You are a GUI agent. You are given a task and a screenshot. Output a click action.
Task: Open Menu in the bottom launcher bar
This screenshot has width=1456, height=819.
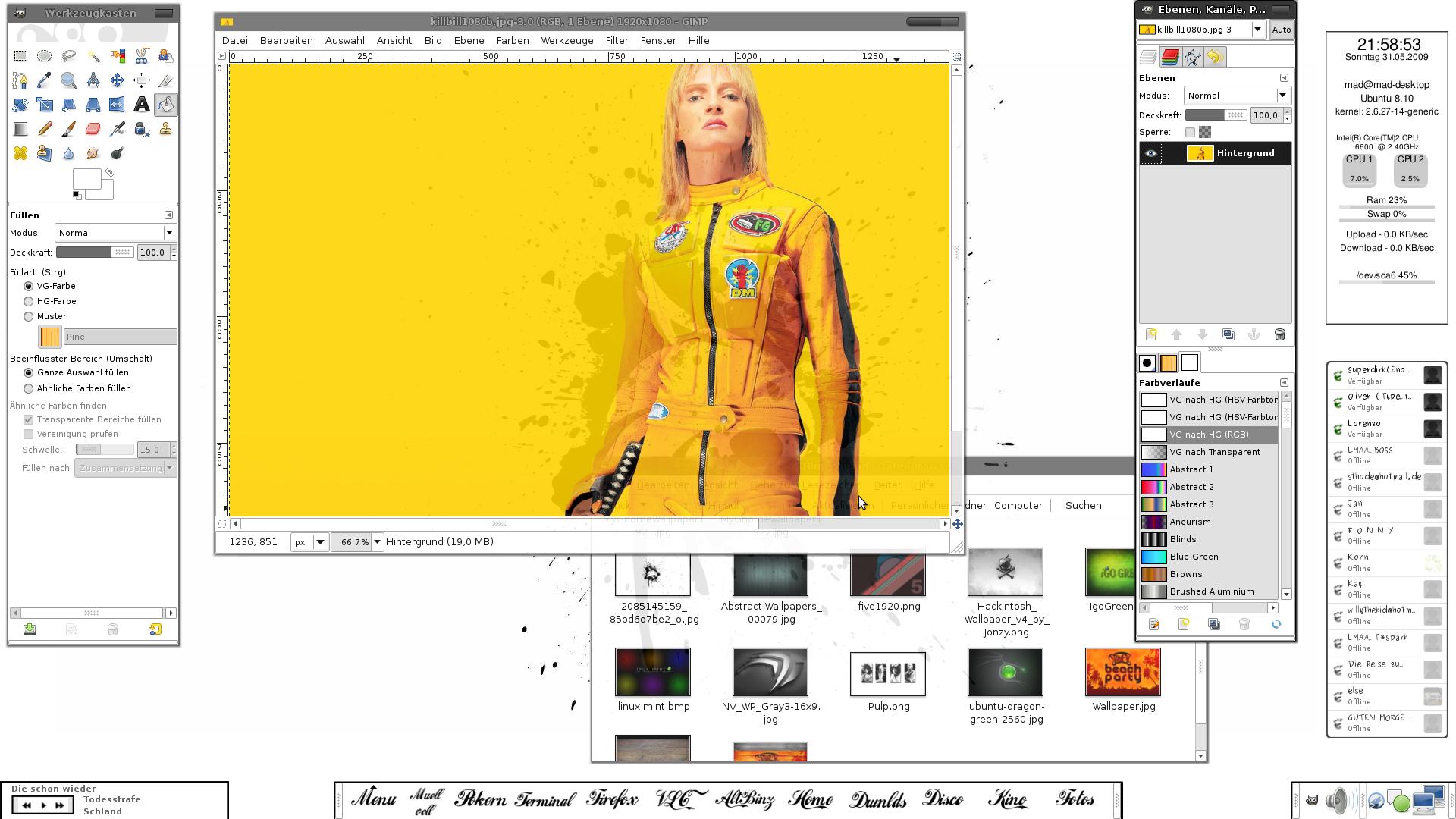373,799
